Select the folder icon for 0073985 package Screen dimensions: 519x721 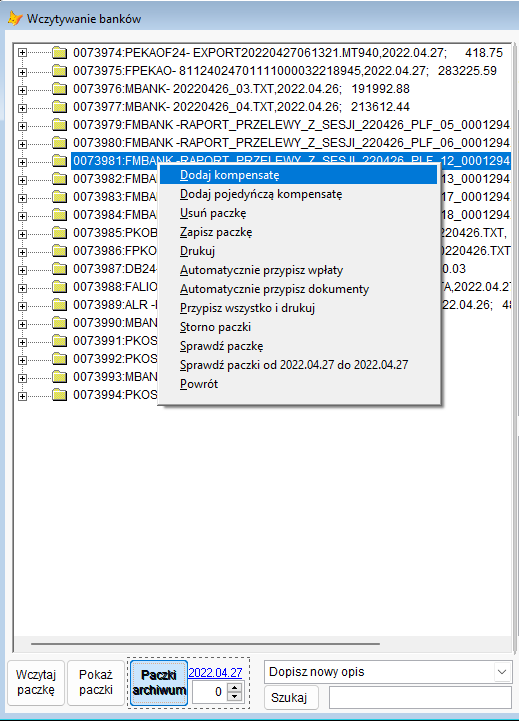[59, 233]
